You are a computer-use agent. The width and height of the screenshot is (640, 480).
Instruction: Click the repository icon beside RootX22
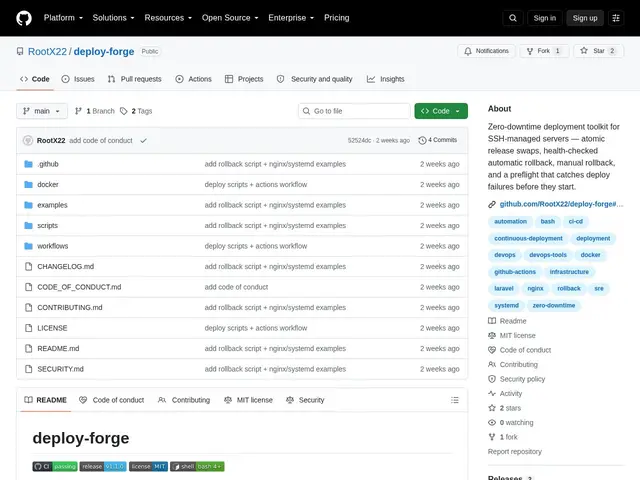coord(20,51)
